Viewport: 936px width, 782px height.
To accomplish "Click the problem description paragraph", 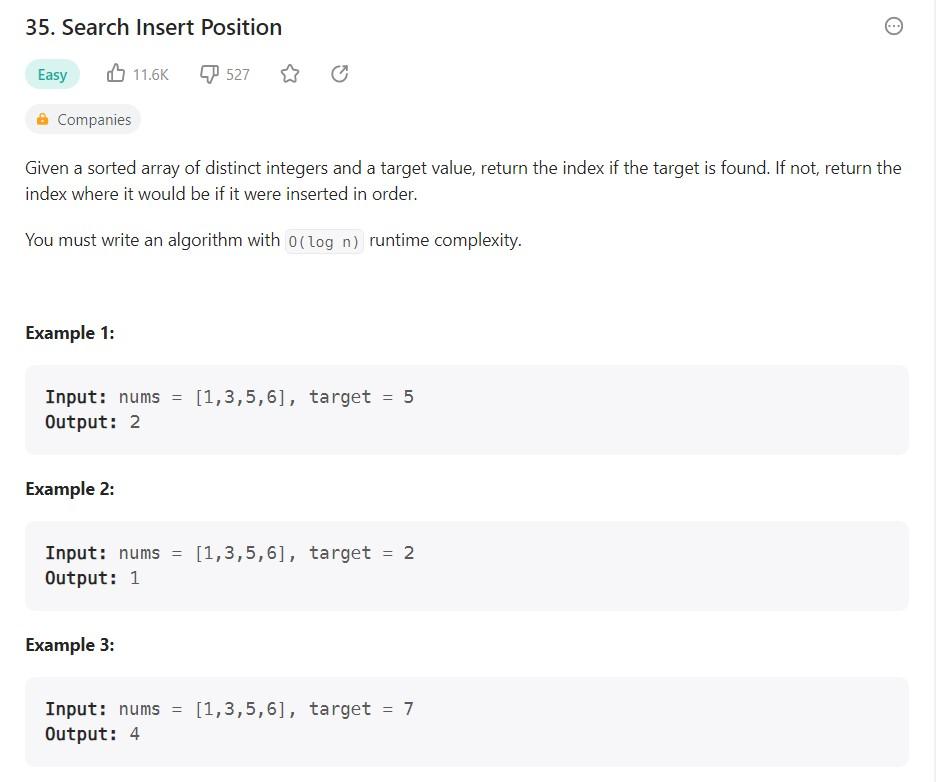I will 463,181.
